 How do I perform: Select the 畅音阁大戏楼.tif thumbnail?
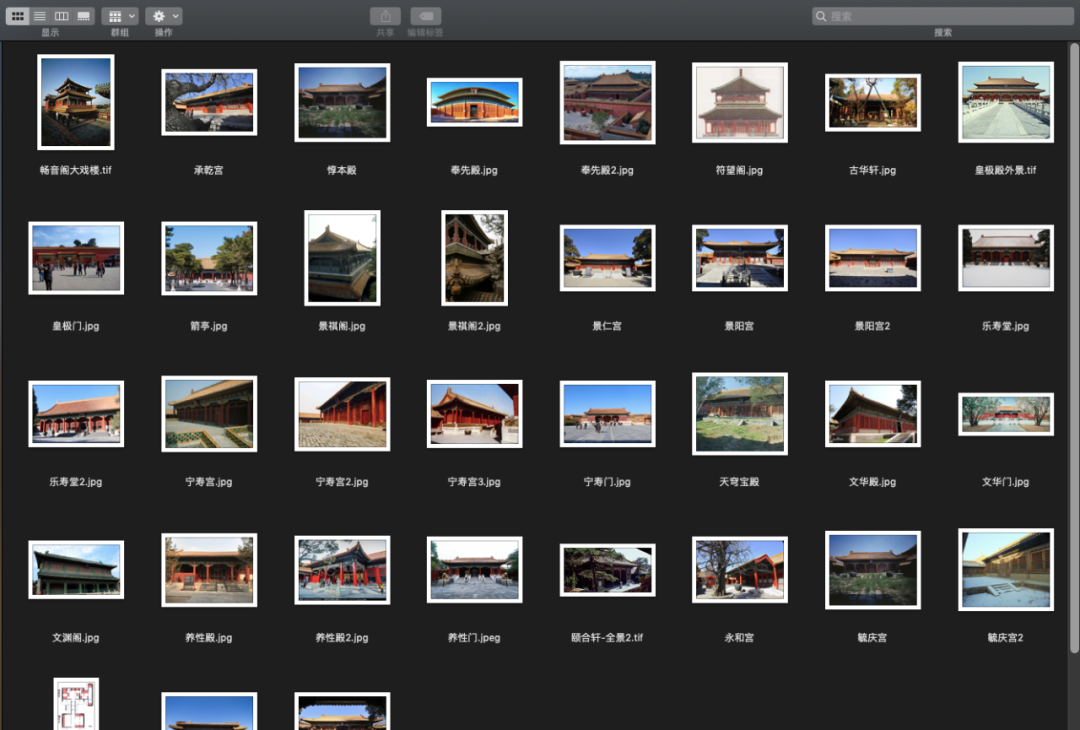pyautogui.click(x=76, y=102)
